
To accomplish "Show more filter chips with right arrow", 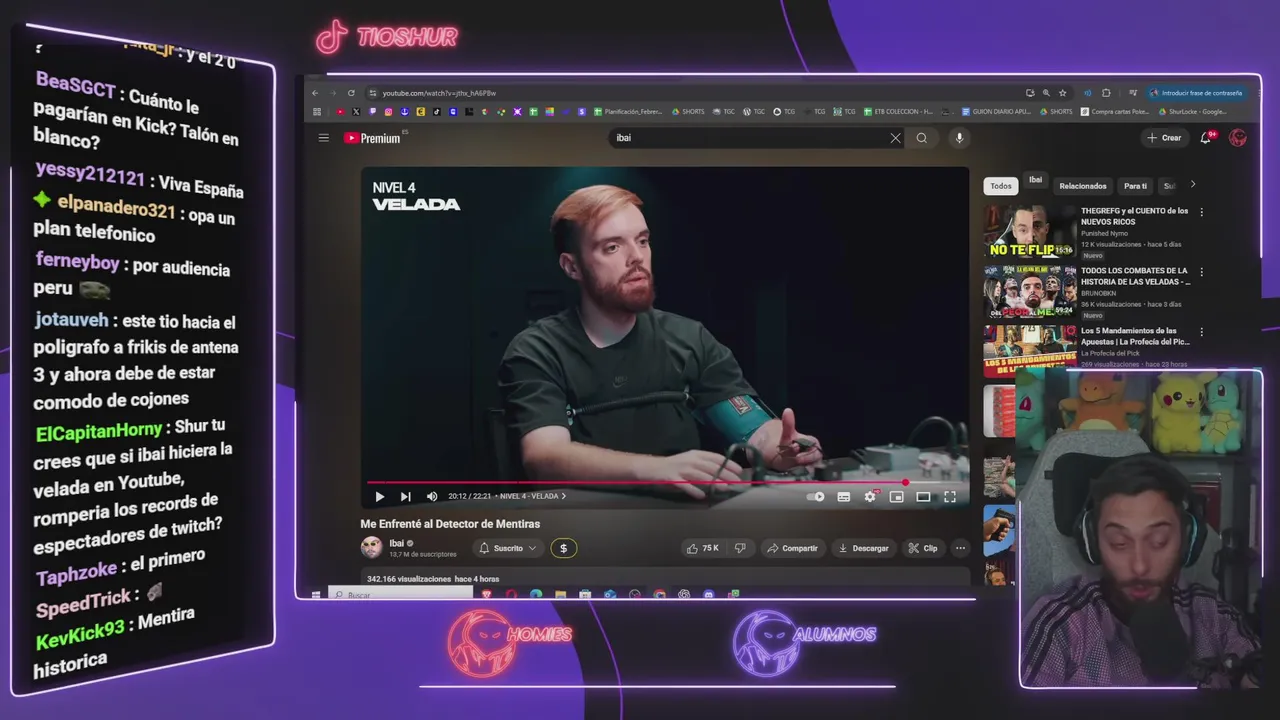I will 1192,185.
